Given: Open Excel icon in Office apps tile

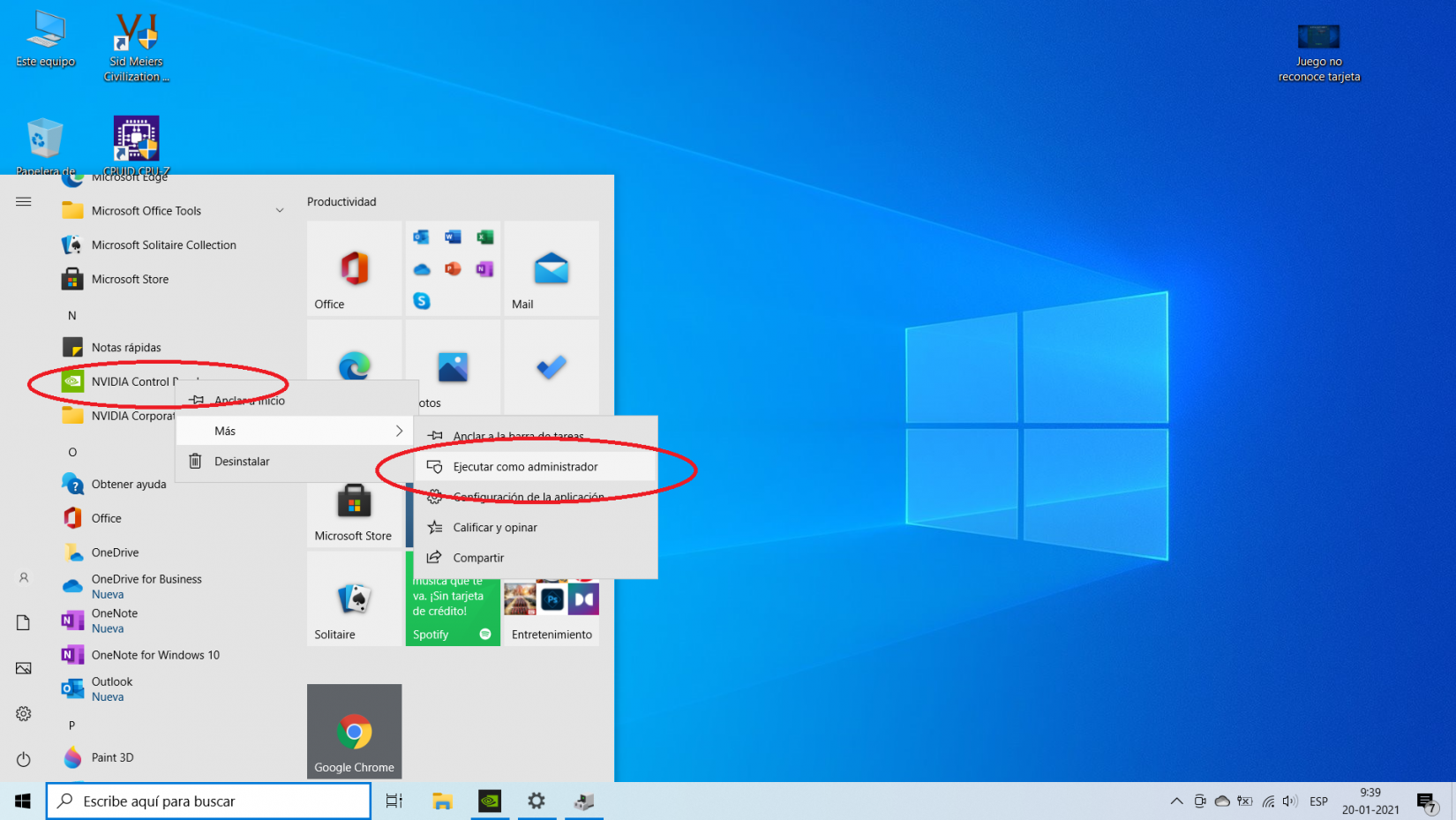Looking at the screenshot, I should click(484, 237).
